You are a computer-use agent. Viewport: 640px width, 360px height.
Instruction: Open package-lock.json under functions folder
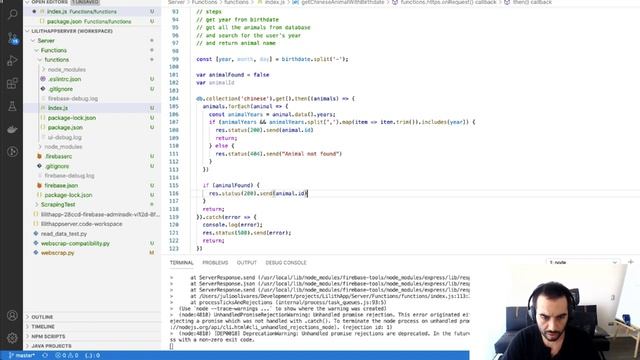(72, 118)
